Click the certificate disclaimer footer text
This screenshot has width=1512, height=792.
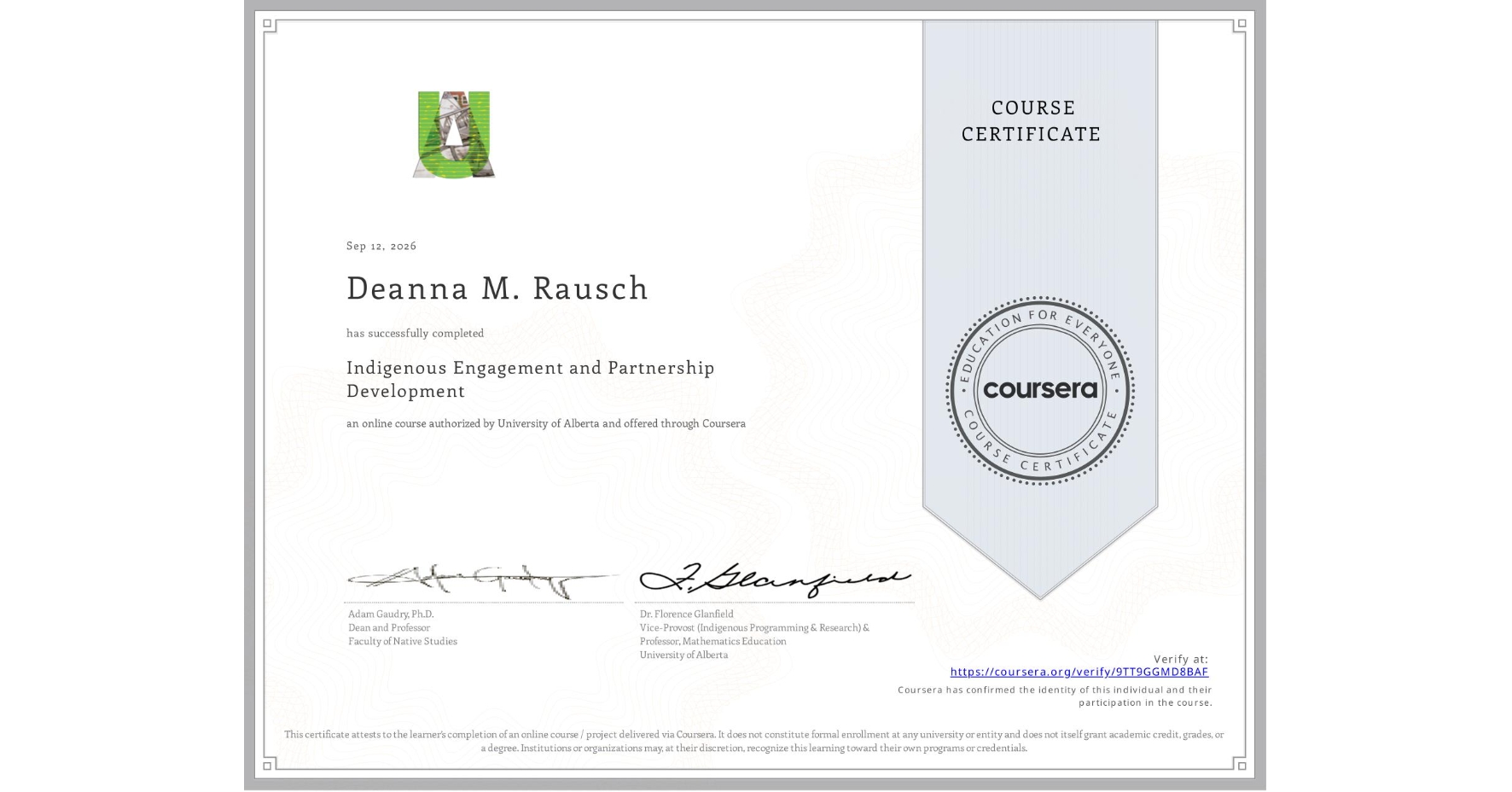(x=754, y=741)
